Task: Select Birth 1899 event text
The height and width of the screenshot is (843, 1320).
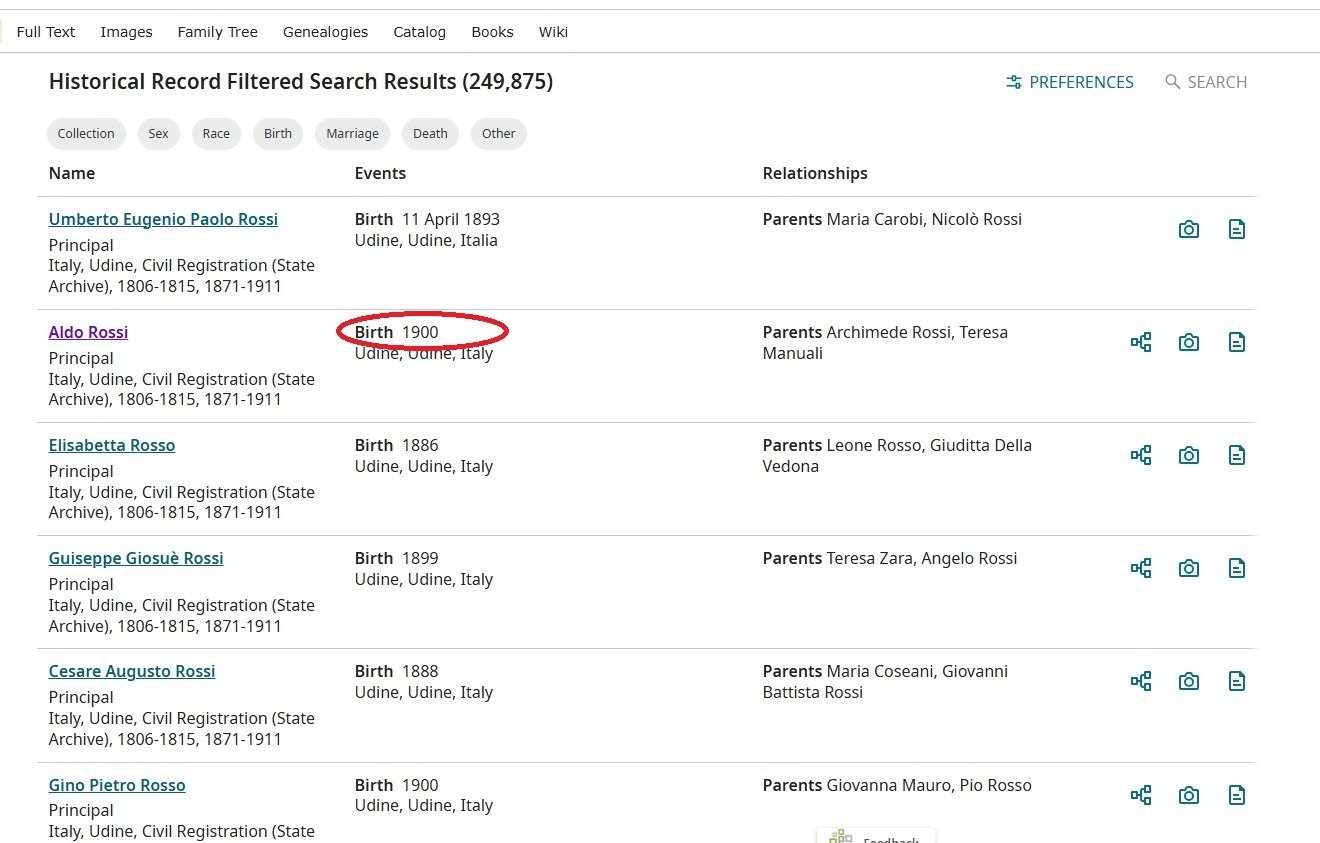Action: coord(397,559)
